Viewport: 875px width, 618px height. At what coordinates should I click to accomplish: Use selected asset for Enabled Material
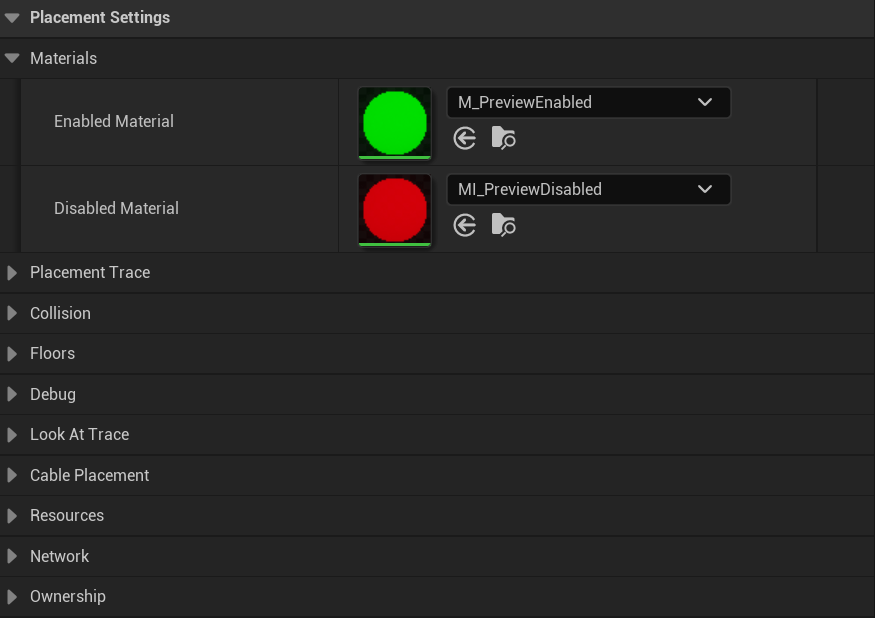point(464,138)
